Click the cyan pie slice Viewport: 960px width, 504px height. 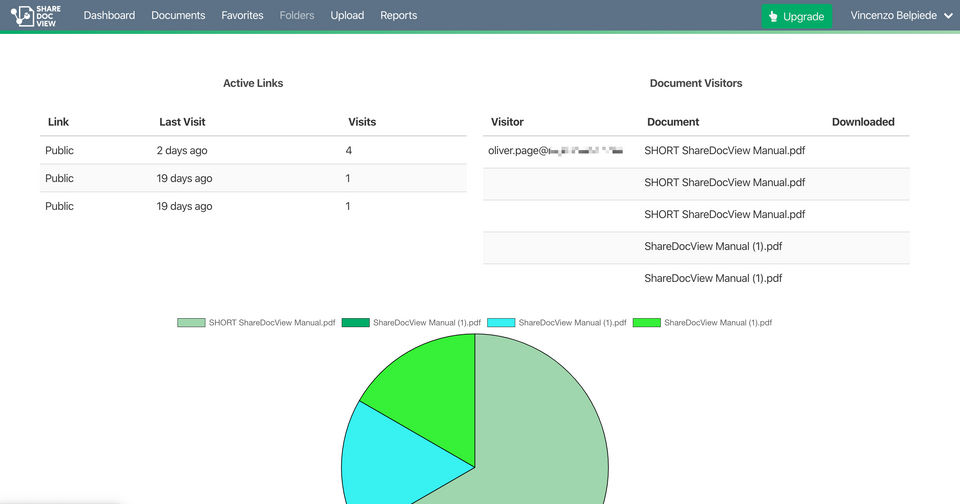pos(398,459)
